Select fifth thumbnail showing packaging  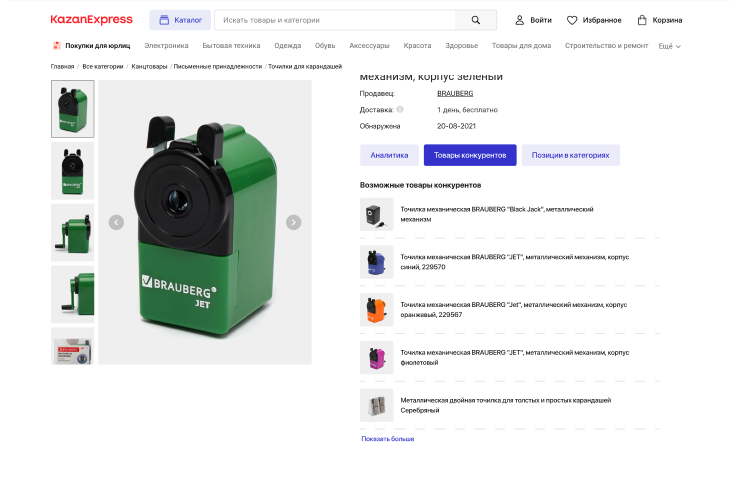click(72, 346)
